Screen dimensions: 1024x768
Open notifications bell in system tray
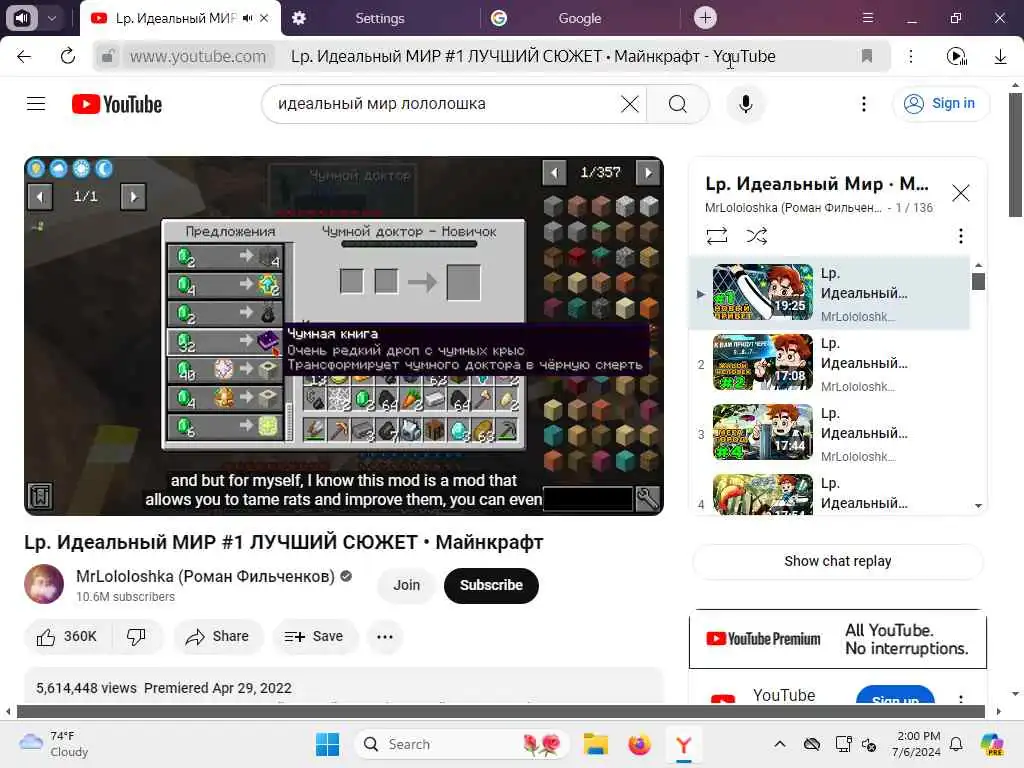tap(956, 744)
